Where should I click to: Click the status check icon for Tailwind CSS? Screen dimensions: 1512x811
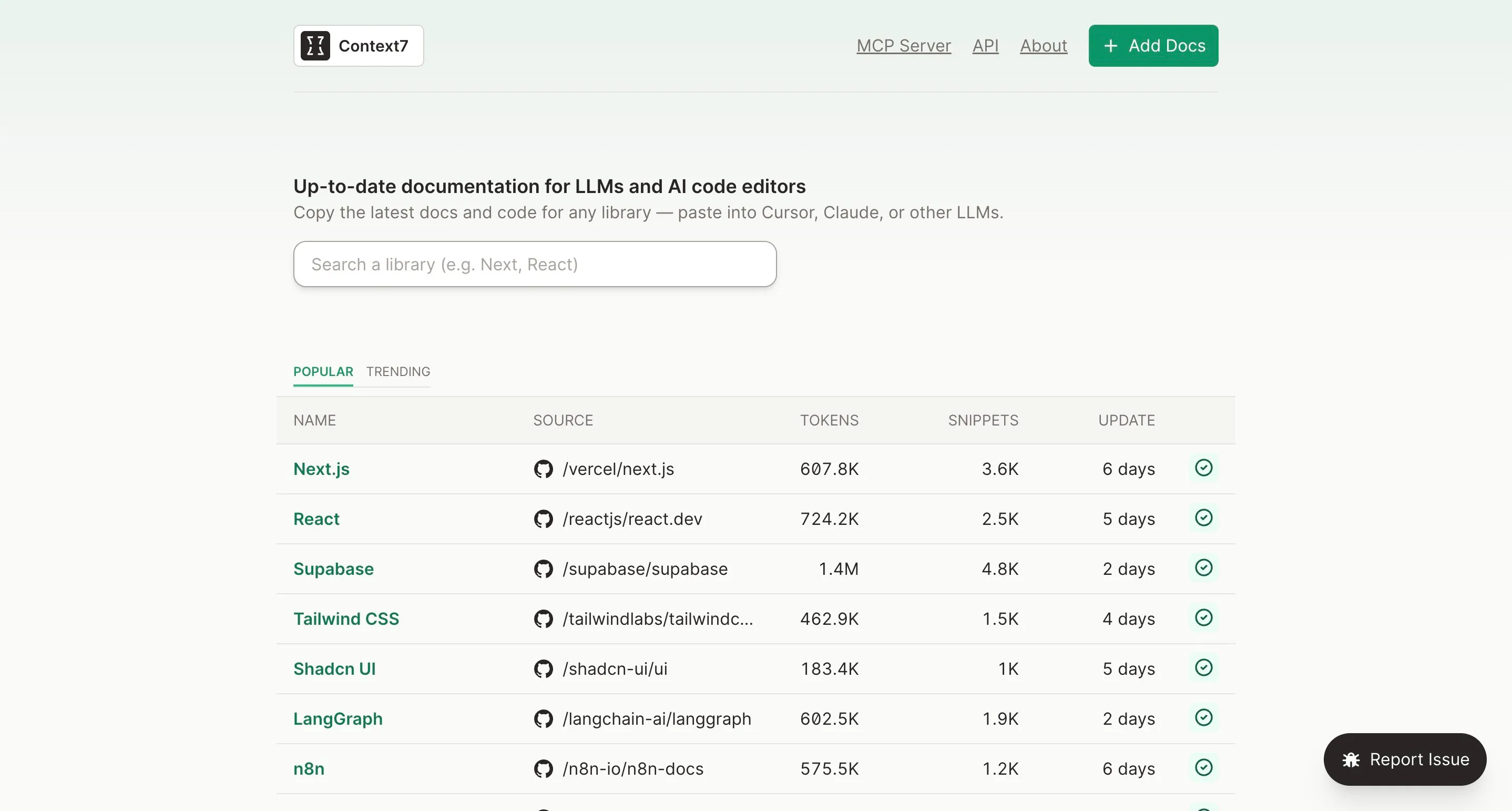(x=1203, y=618)
